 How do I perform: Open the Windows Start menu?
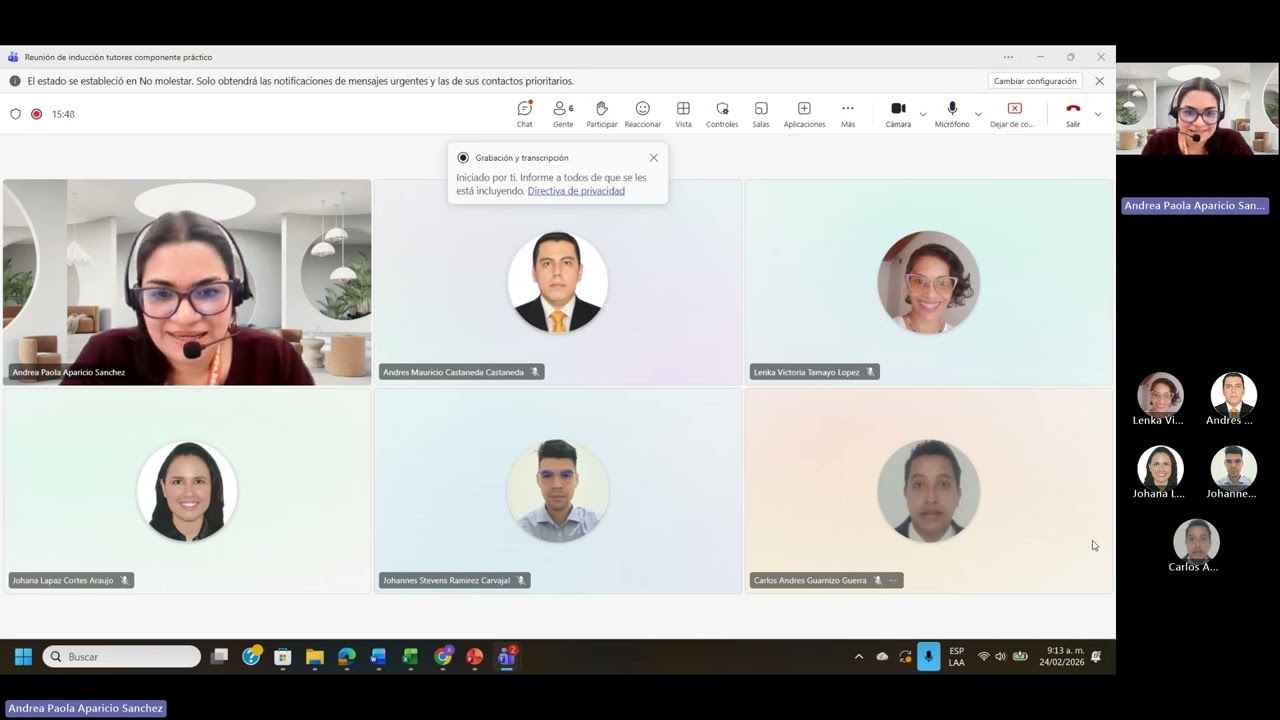coord(23,657)
